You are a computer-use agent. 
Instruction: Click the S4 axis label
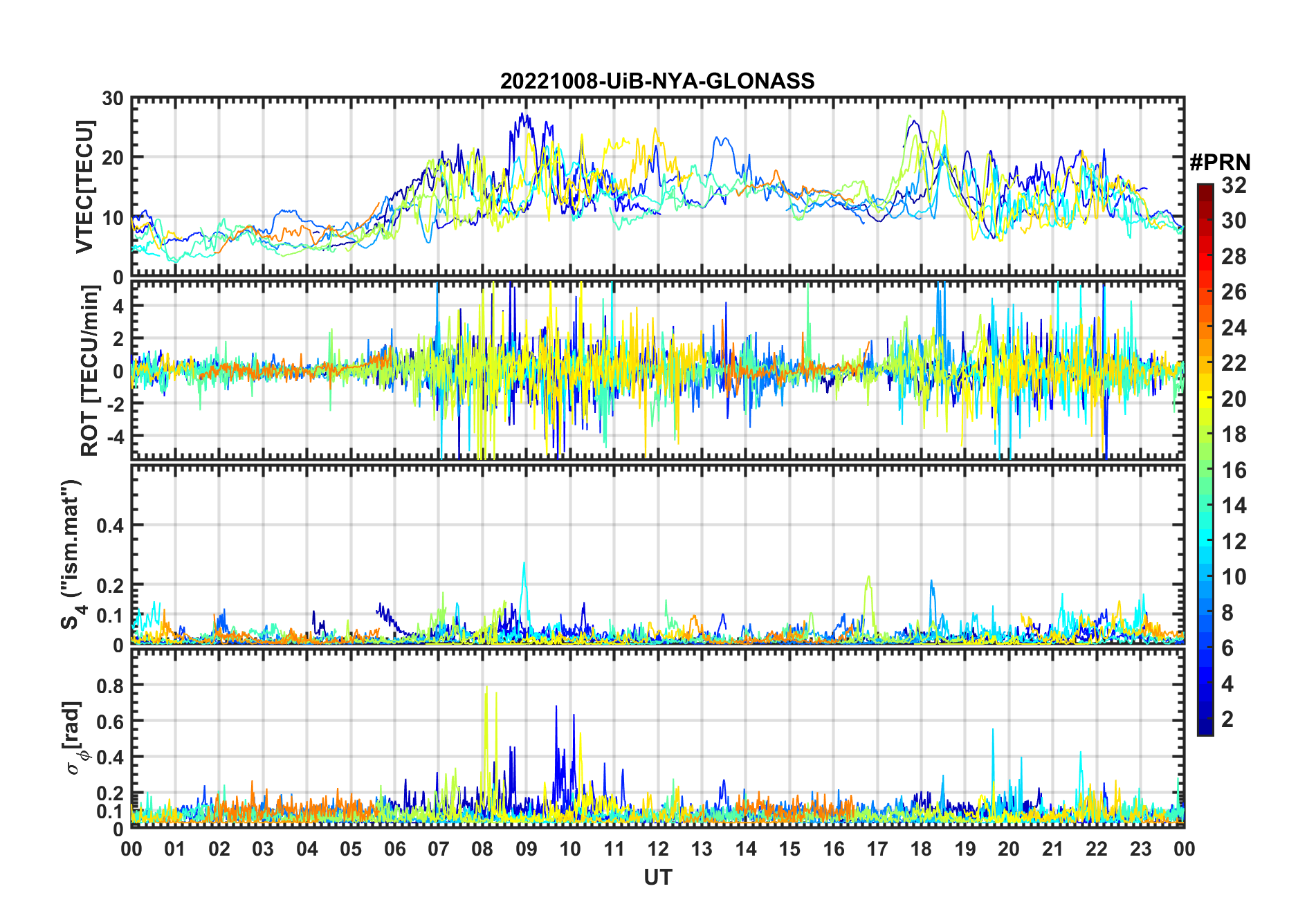pos(72,554)
